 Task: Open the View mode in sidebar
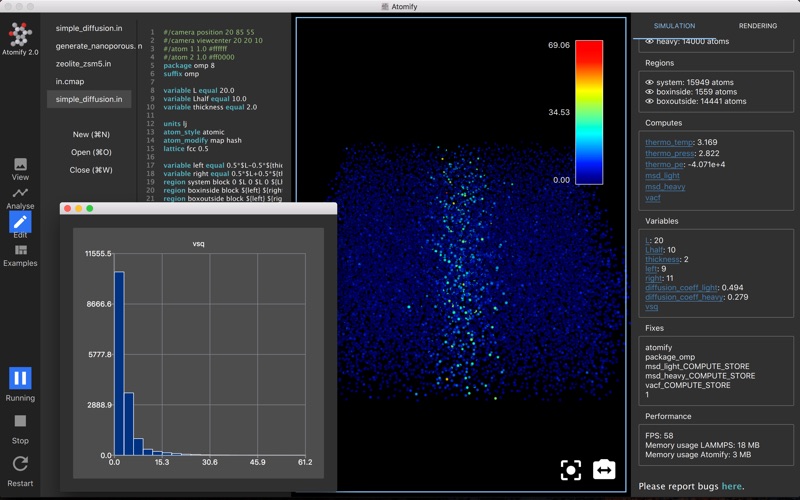coord(20,167)
